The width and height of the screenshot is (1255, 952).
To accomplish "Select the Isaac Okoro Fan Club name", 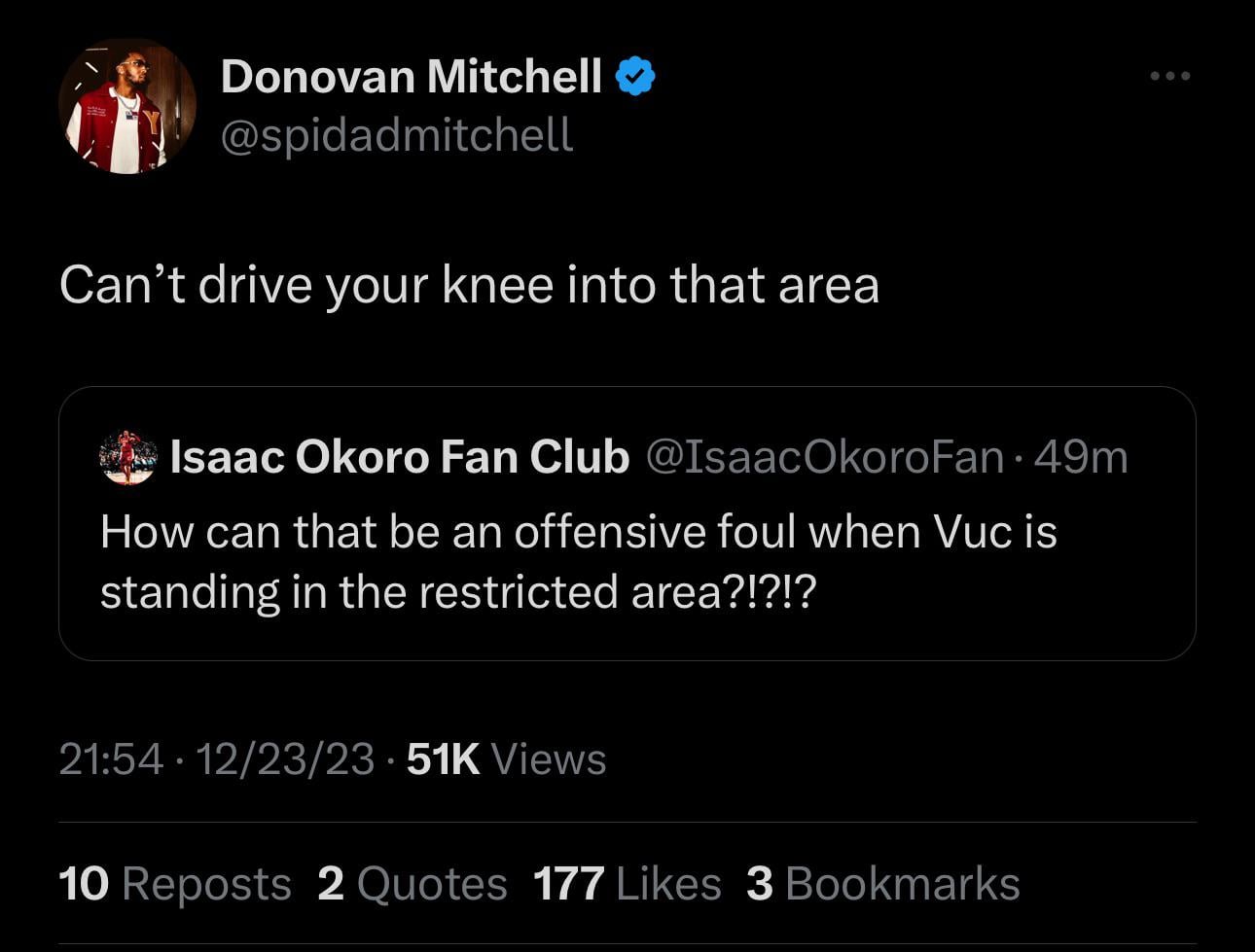I will tap(399, 457).
